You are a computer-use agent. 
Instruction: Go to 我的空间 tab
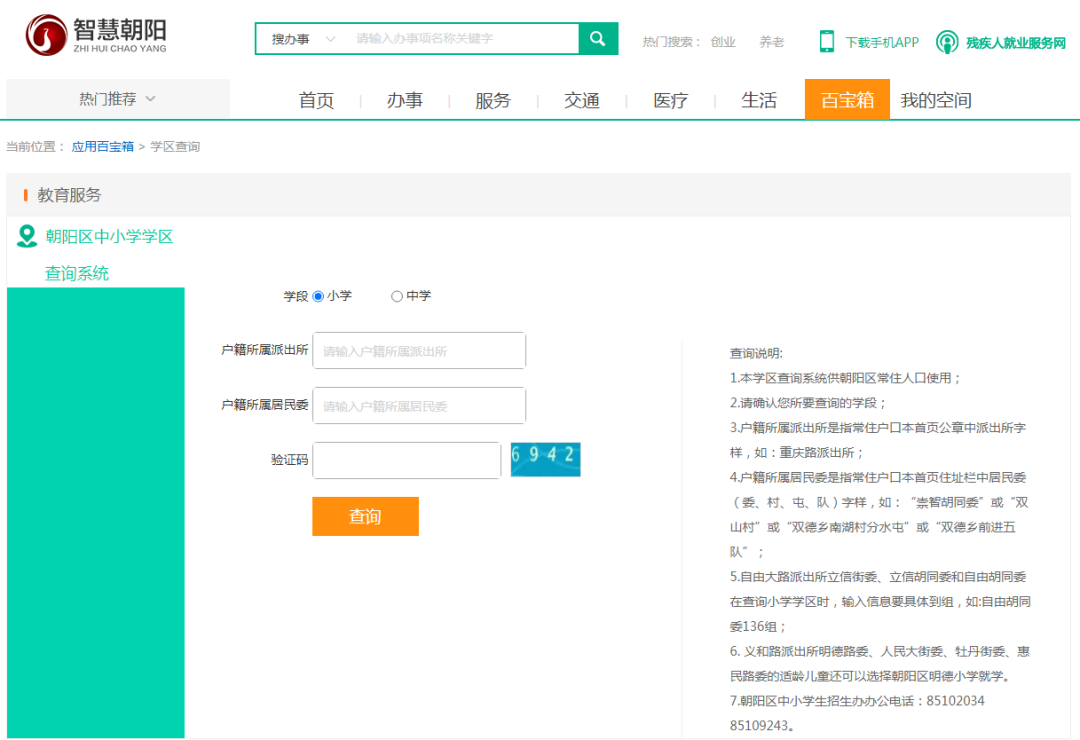pos(935,100)
